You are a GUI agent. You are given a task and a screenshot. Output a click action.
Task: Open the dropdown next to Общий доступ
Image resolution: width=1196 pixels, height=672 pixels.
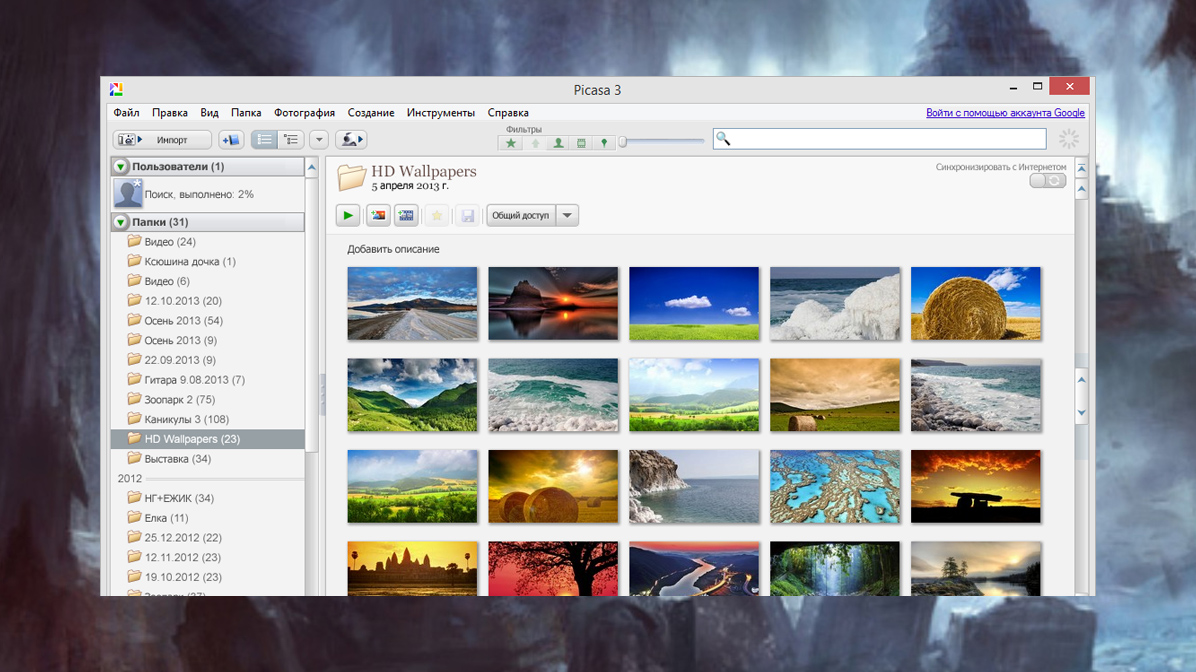(567, 215)
